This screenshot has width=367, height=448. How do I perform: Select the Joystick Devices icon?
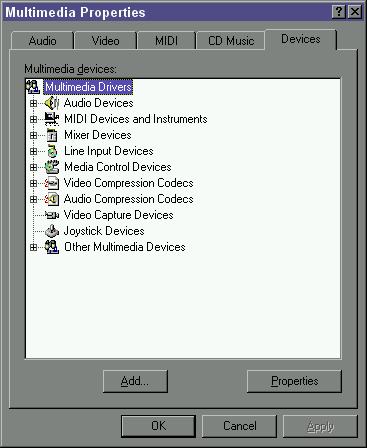52,231
